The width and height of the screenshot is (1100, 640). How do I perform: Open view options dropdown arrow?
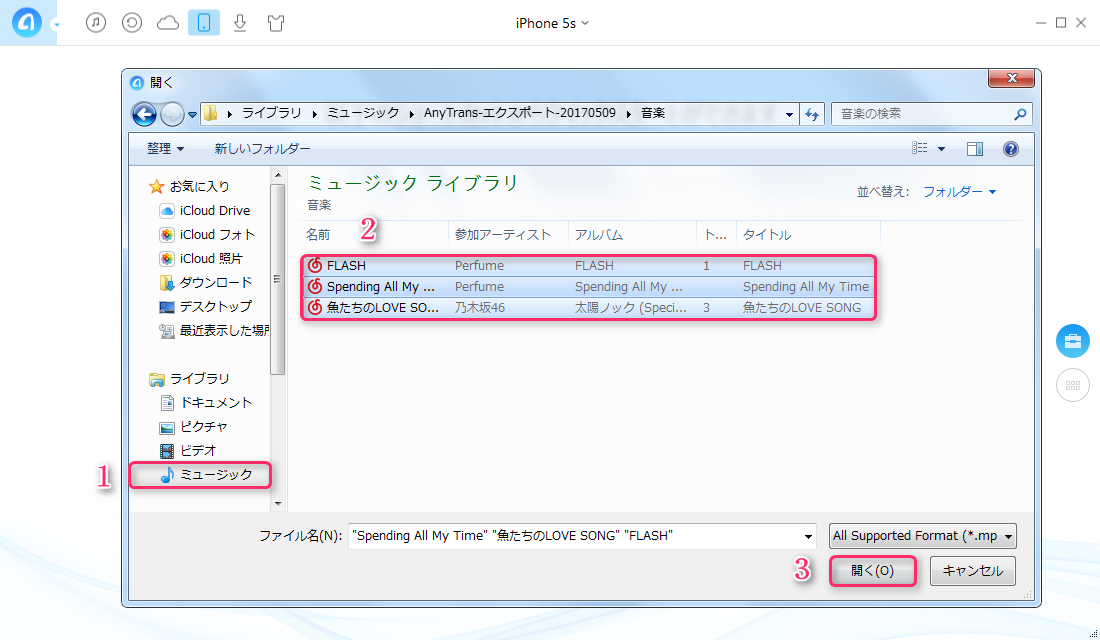[941, 149]
